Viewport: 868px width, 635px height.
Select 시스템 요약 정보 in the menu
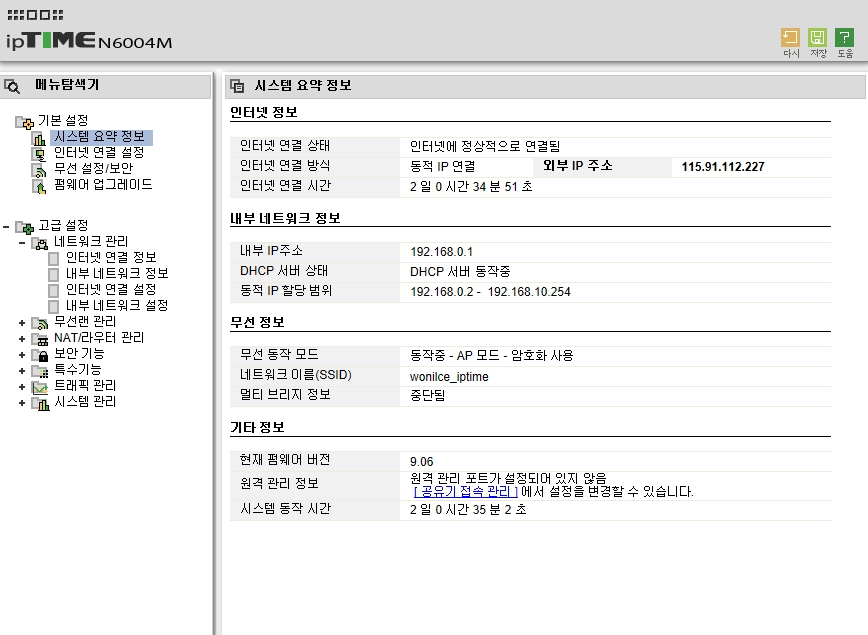point(100,137)
